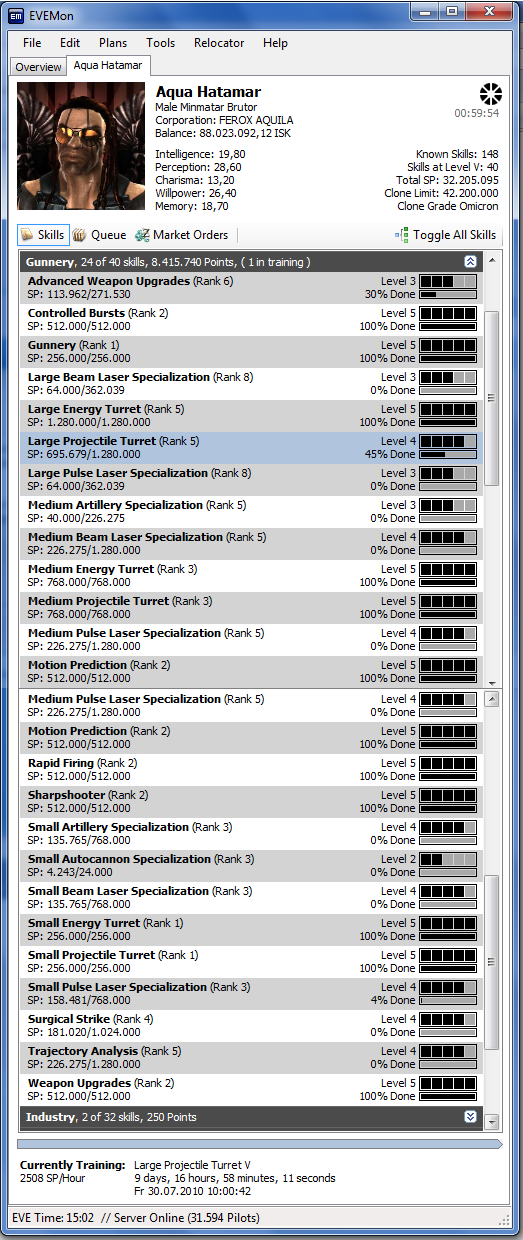
Task: Switch to the Overview tab
Action: [38, 67]
